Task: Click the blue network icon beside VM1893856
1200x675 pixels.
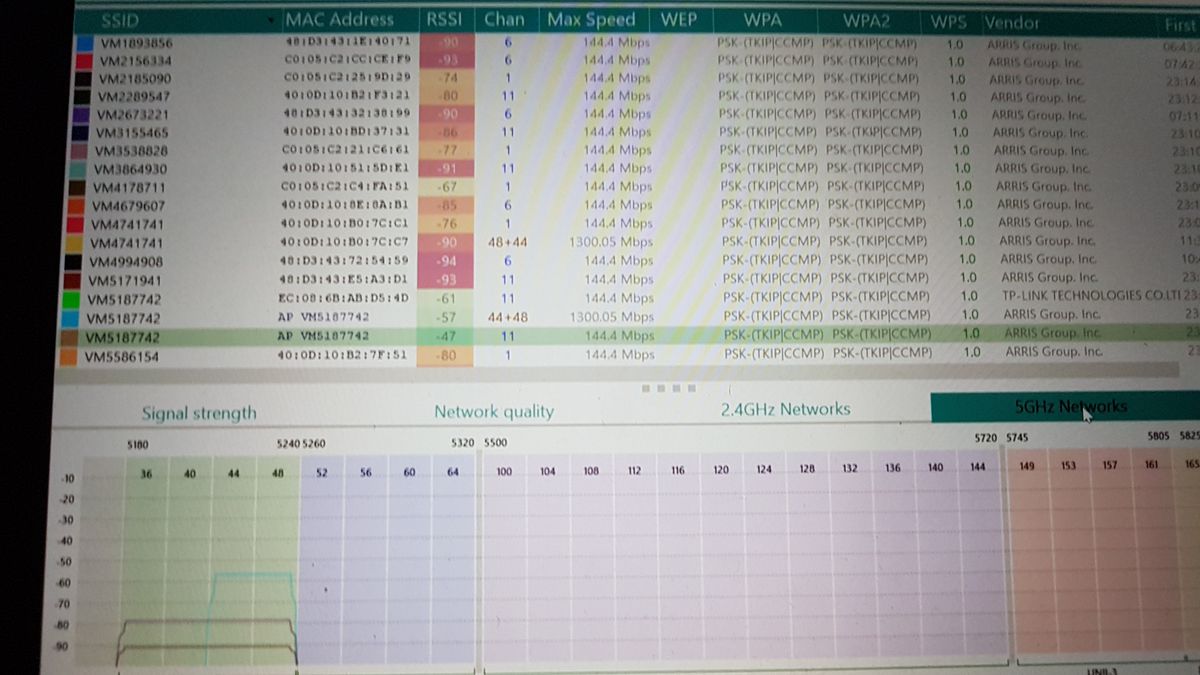Action: 80,44
